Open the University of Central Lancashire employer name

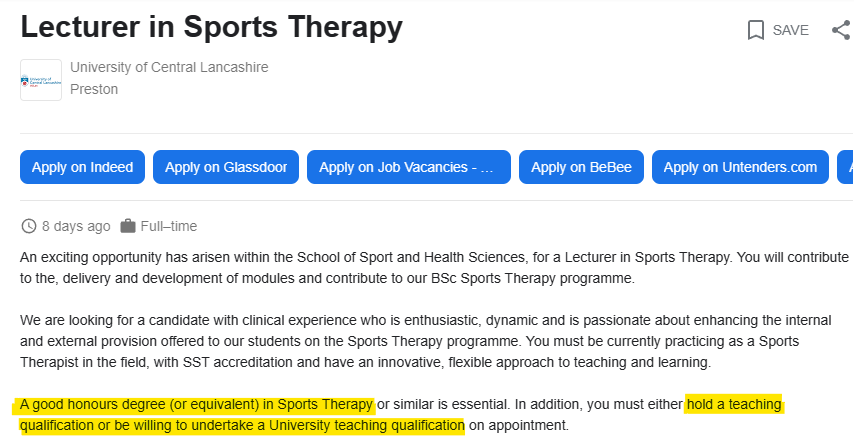click(x=169, y=67)
